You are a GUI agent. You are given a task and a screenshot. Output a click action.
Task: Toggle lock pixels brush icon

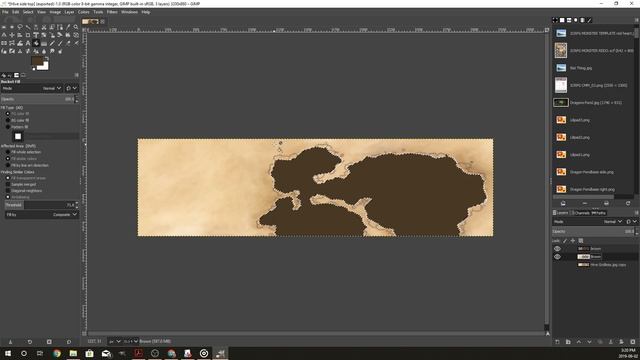(565, 241)
